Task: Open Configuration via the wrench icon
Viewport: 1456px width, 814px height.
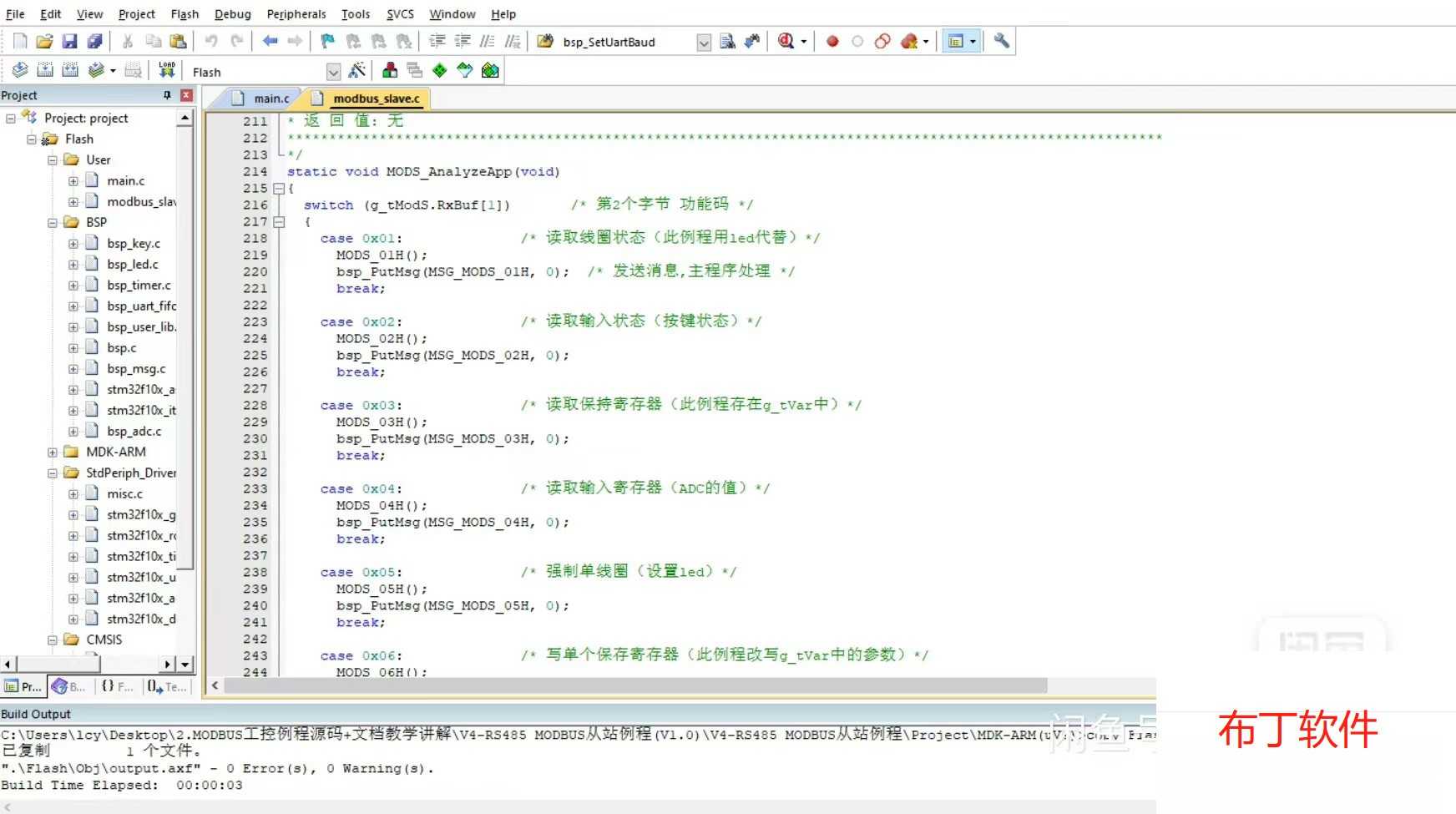Action: (x=1001, y=41)
